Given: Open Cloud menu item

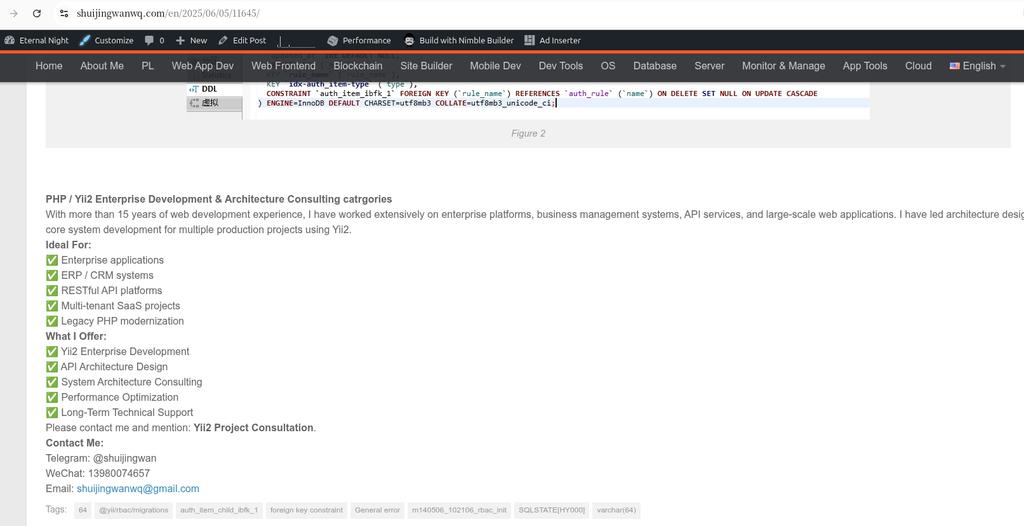Looking at the screenshot, I should (x=918, y=66).
